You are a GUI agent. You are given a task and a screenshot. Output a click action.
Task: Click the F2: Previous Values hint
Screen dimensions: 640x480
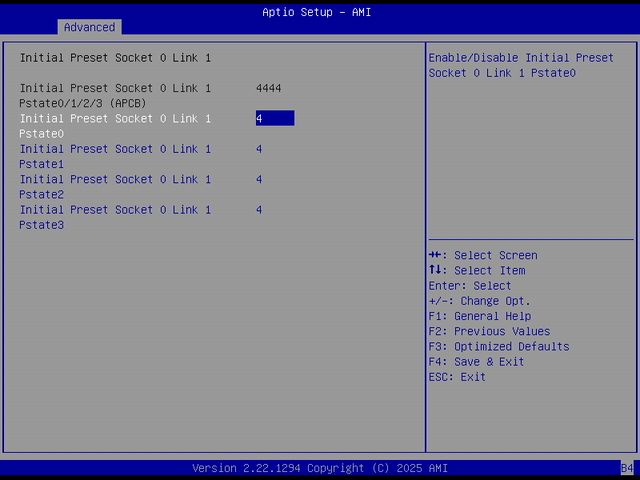click(x=489, y=331)
